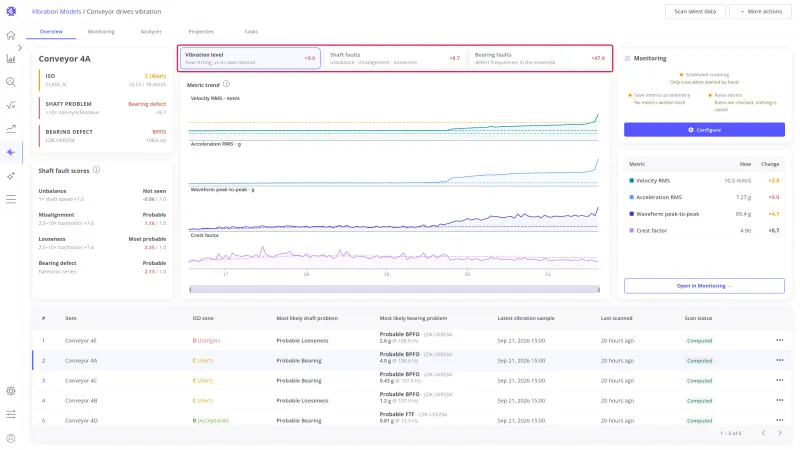Select the vibration waveform sidebar icon
Image resolution: width=800 pixels, height=450 pixels.
pos(11,153)
